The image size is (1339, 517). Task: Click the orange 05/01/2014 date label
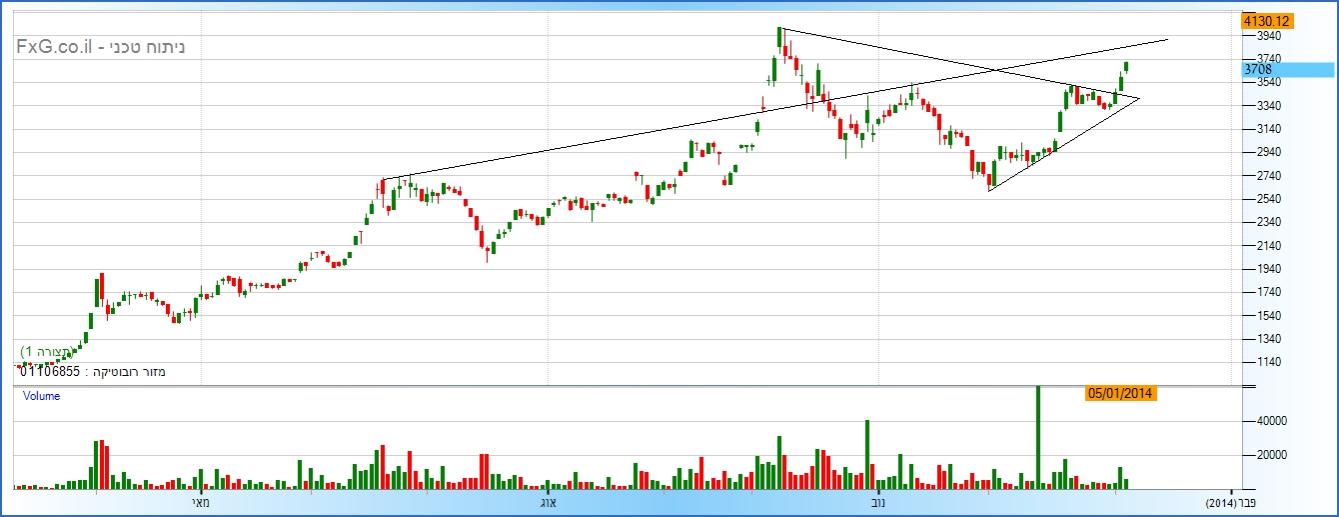pyautogui.click(x=1120, y=394)
